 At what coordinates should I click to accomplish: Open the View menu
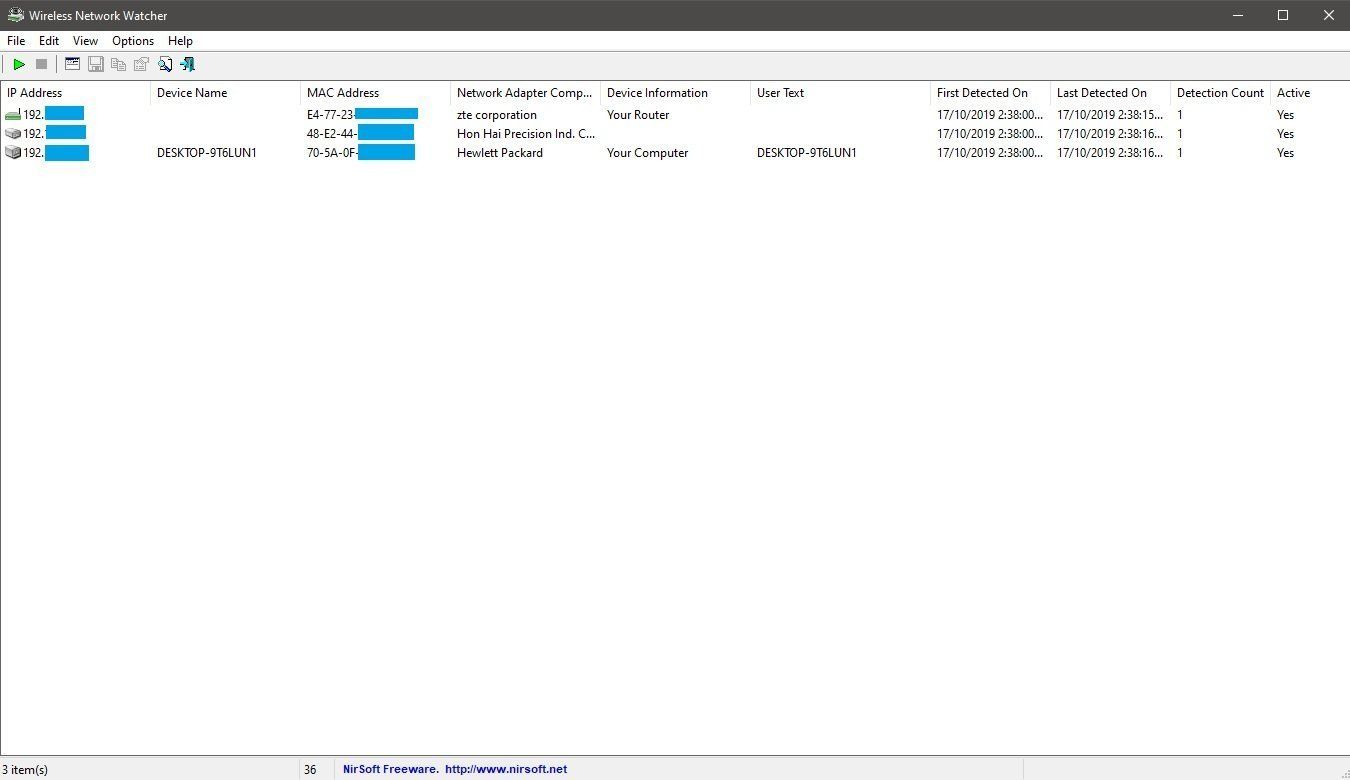(85, 41)
